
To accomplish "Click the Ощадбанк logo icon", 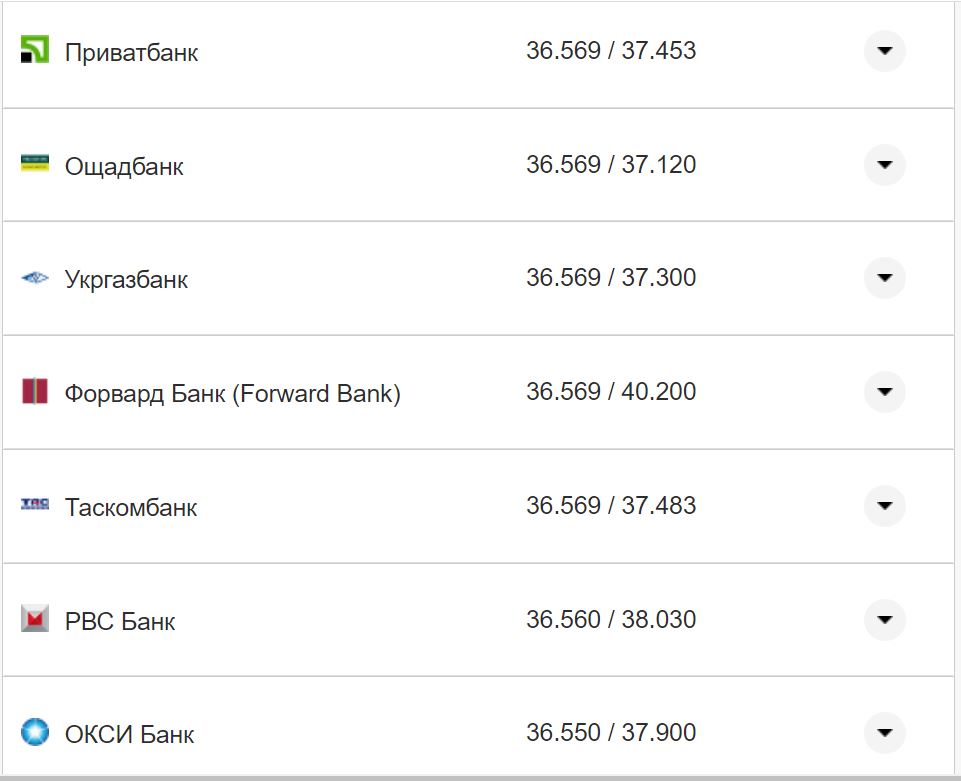I will coord(35,163).
